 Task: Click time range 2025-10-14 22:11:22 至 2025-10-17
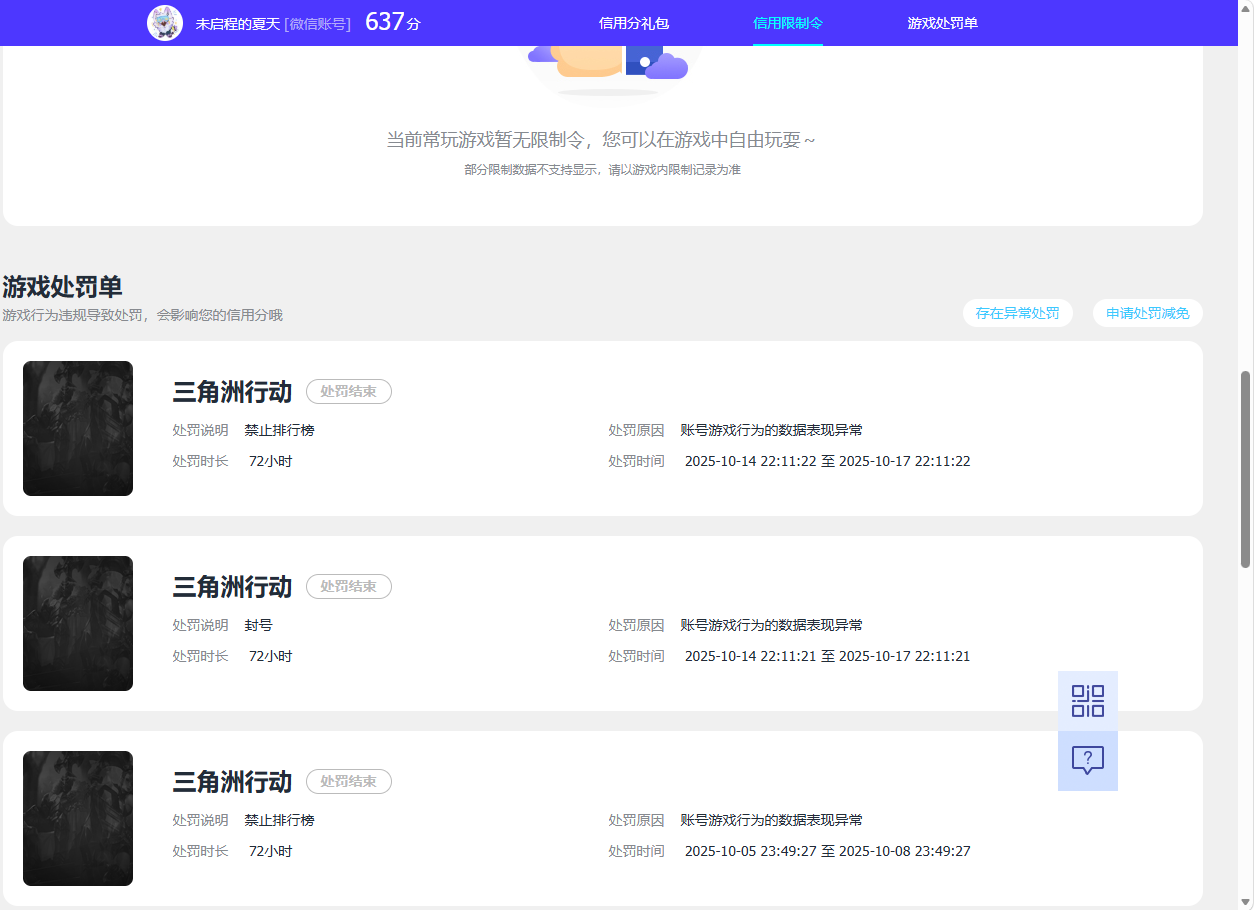828,461
